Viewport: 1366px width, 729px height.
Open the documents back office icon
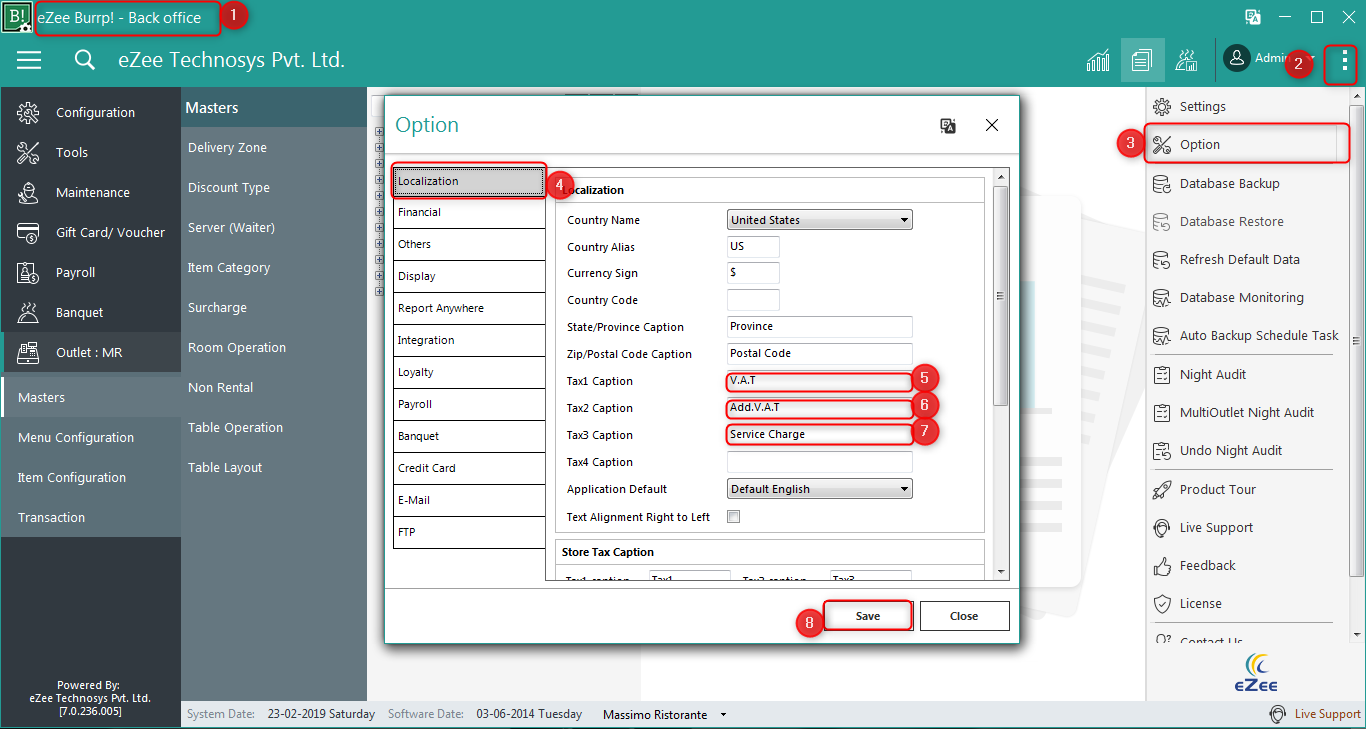[x=1142, y=60]
